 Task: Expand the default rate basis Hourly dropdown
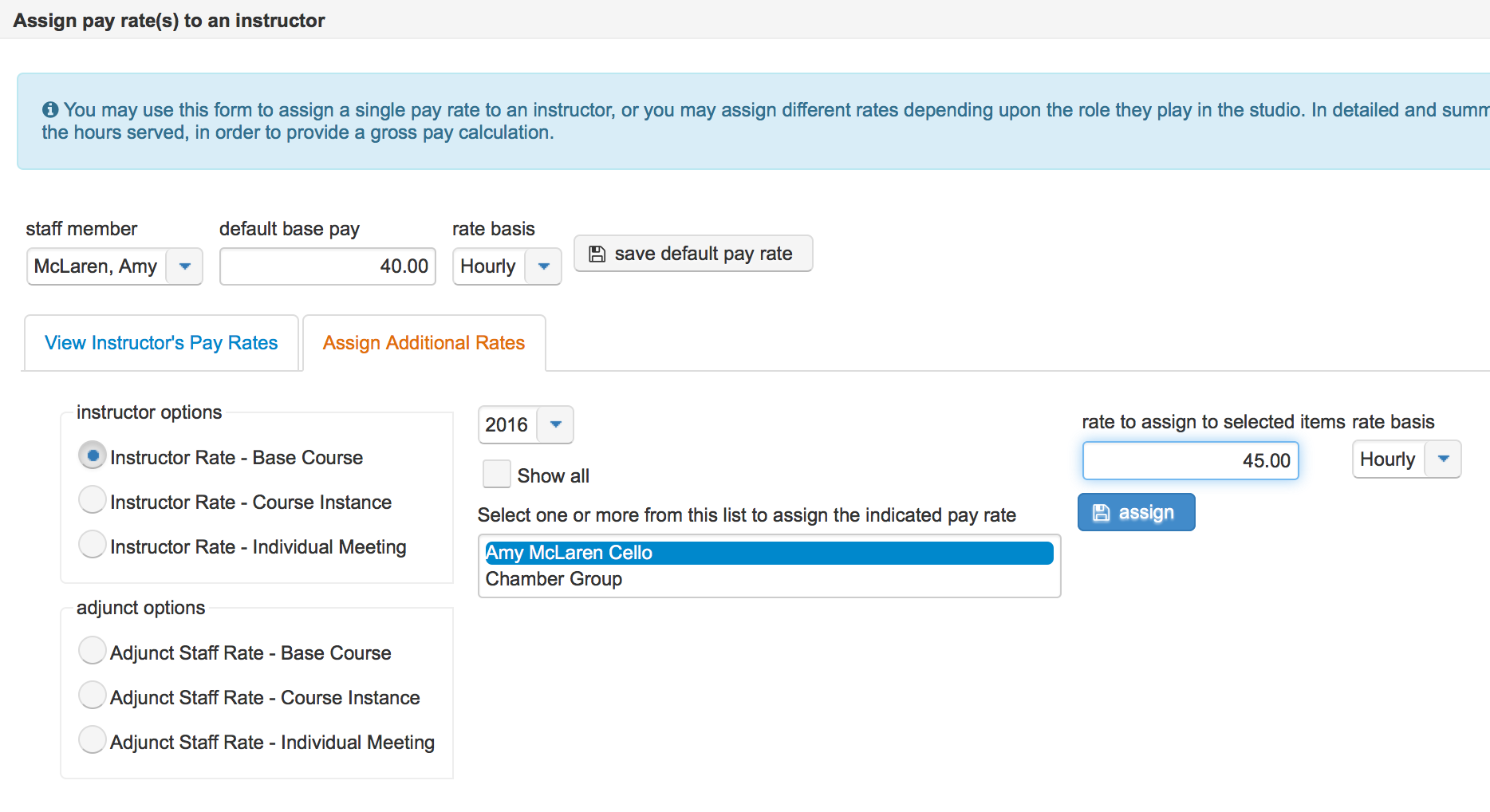click(x=543, y=266)
